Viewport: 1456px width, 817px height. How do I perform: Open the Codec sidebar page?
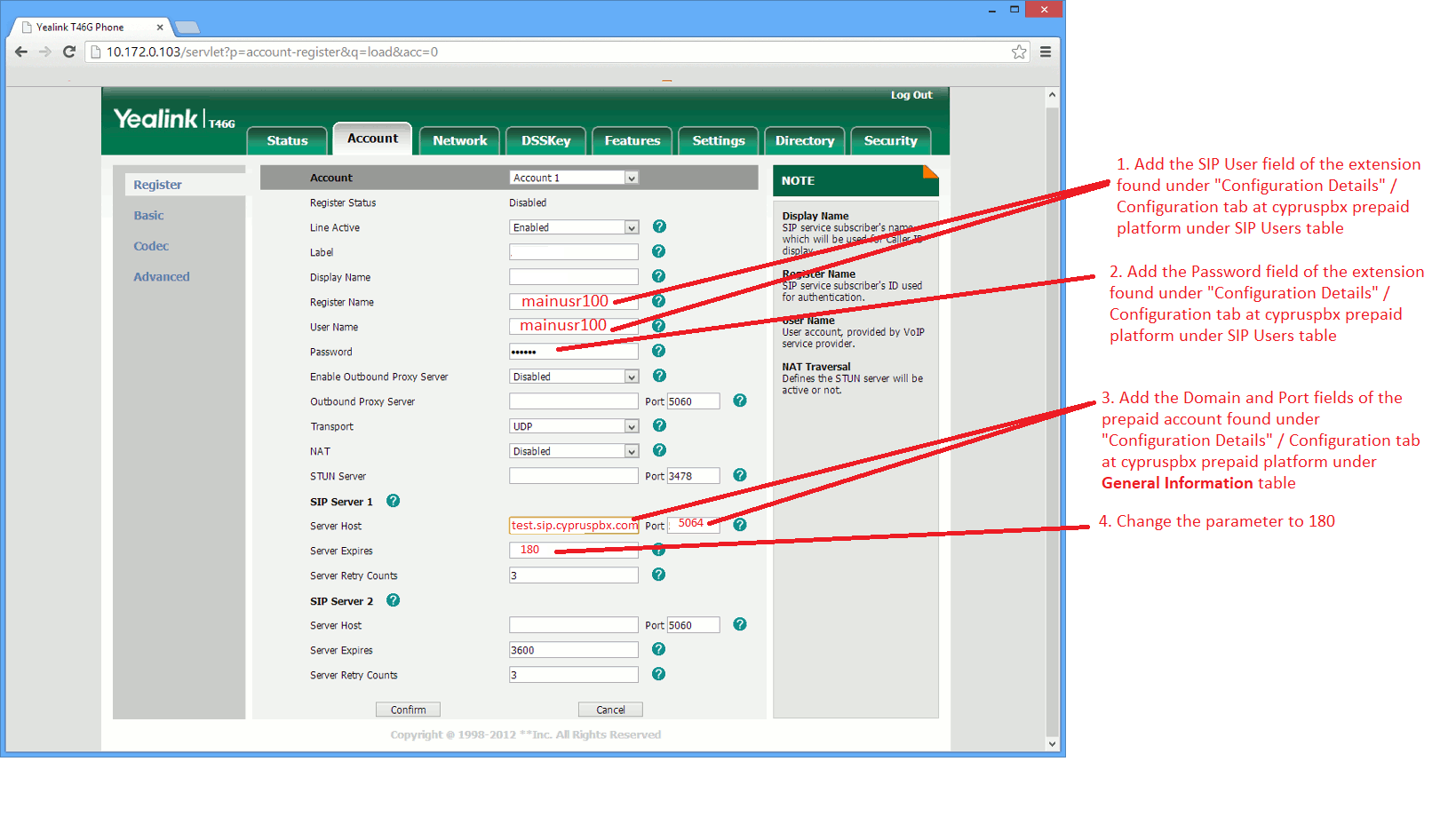151,246
